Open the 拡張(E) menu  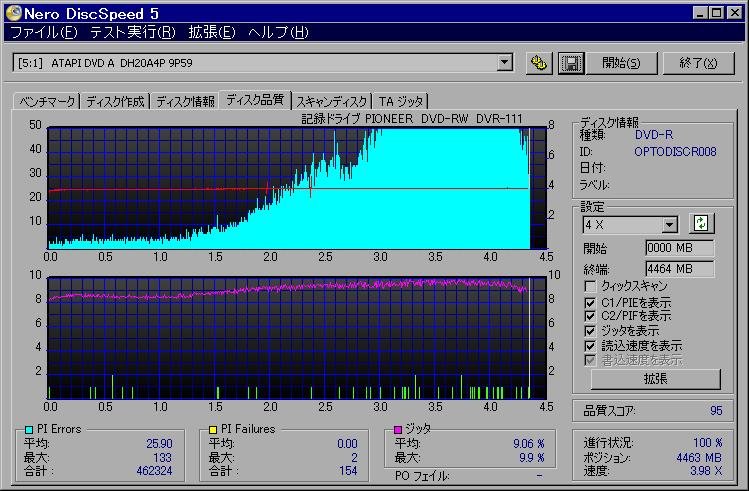coord(212,32)
